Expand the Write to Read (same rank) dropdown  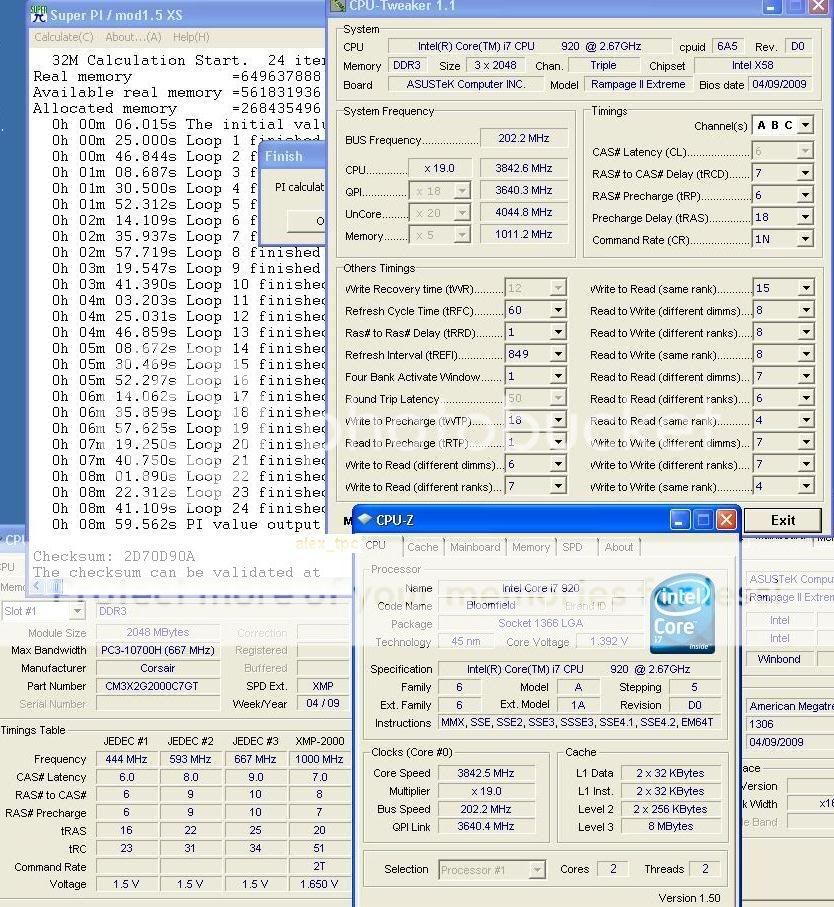pyautogui.click(x=806, y=288)
